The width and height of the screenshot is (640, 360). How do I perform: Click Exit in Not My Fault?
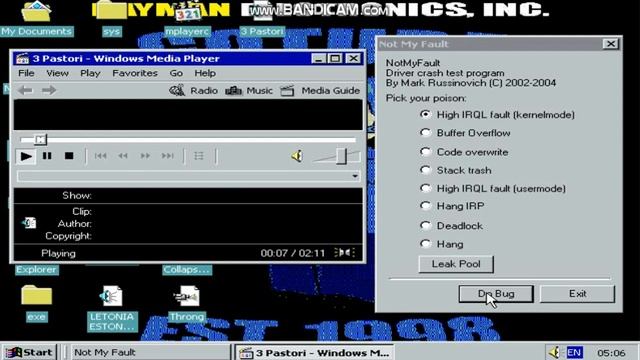[x=577, y=294]
